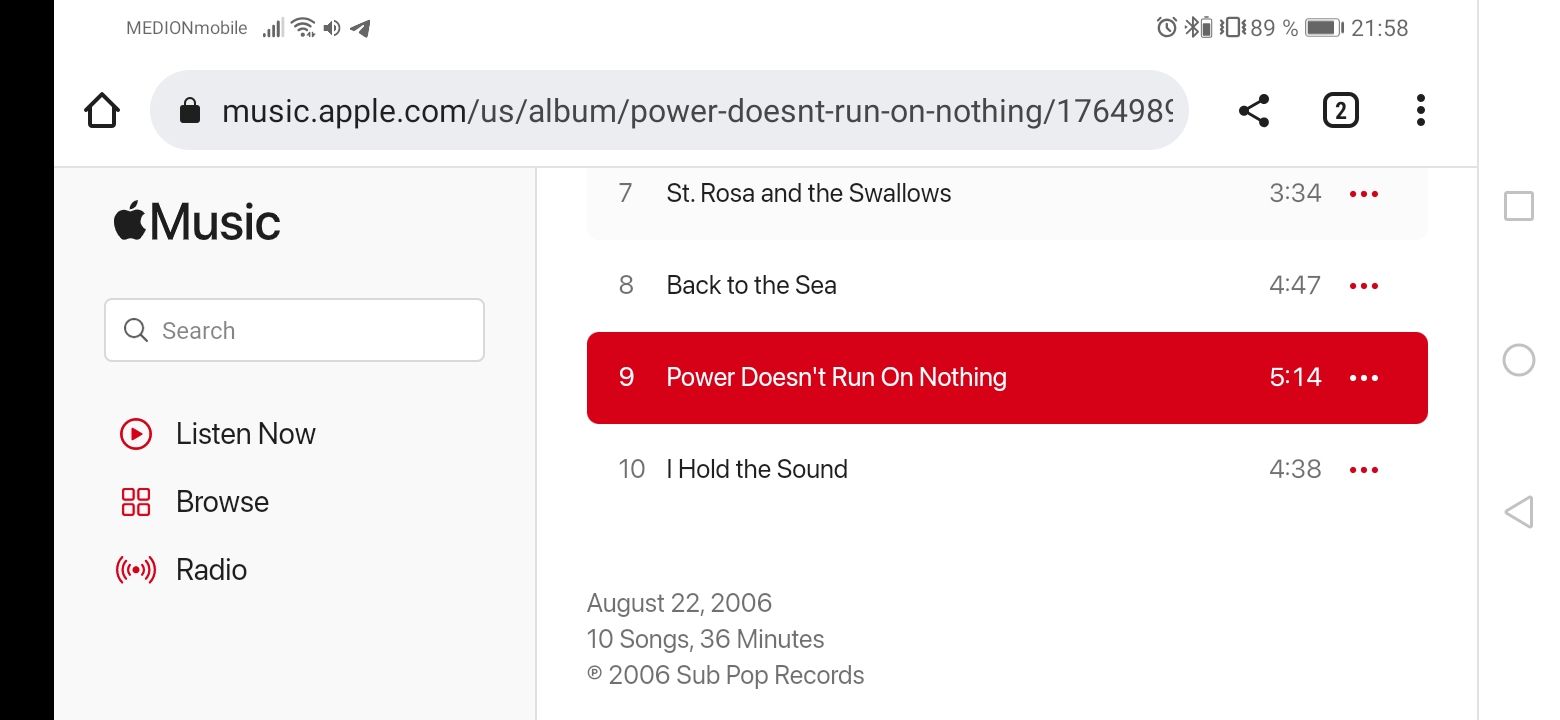
Task: Open more options for I Hold the Sound
Action: pyautogui.click(x=1363, y=470)
